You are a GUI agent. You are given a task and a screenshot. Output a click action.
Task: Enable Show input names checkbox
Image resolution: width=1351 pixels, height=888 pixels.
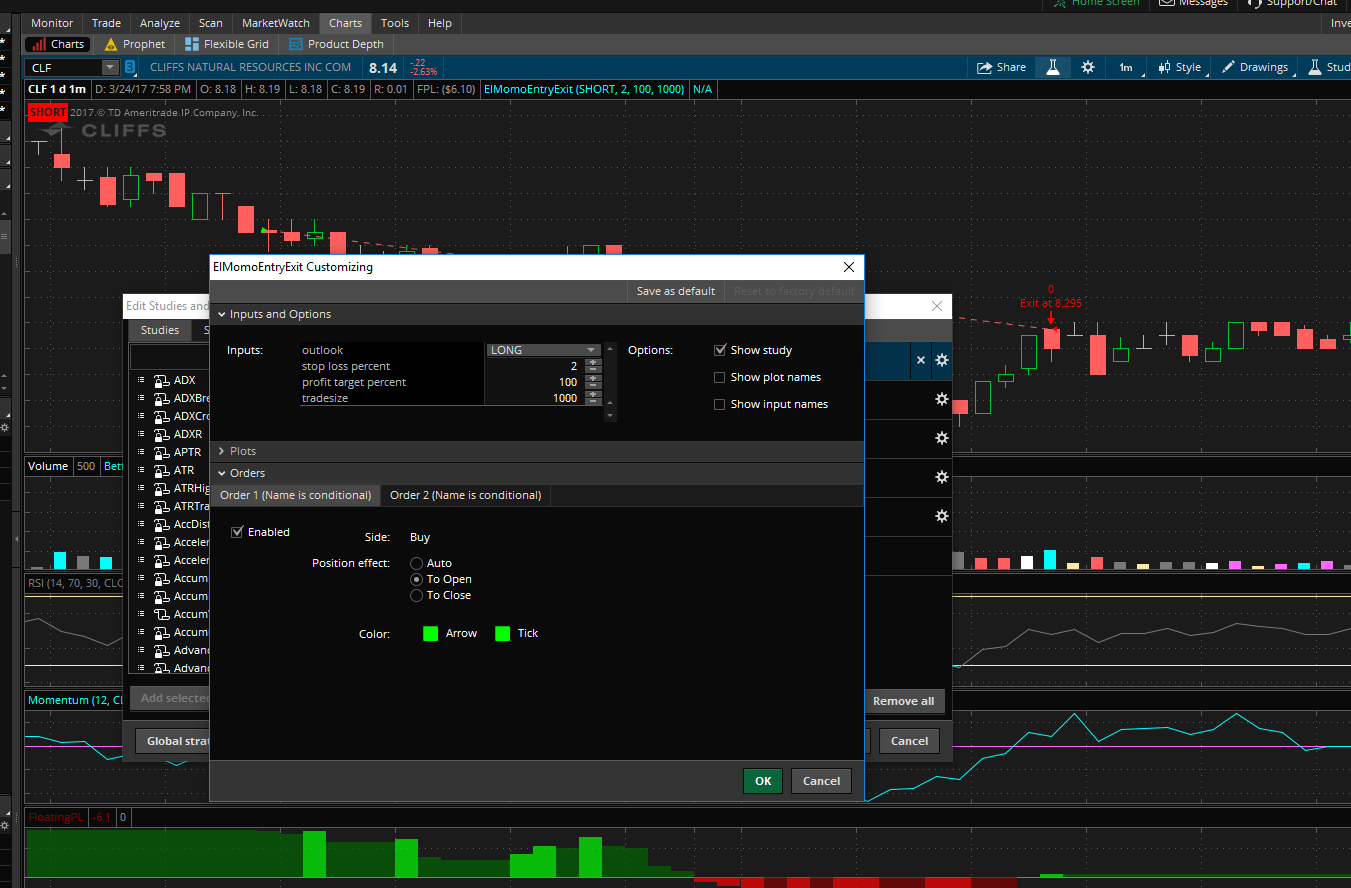point(720,404)
